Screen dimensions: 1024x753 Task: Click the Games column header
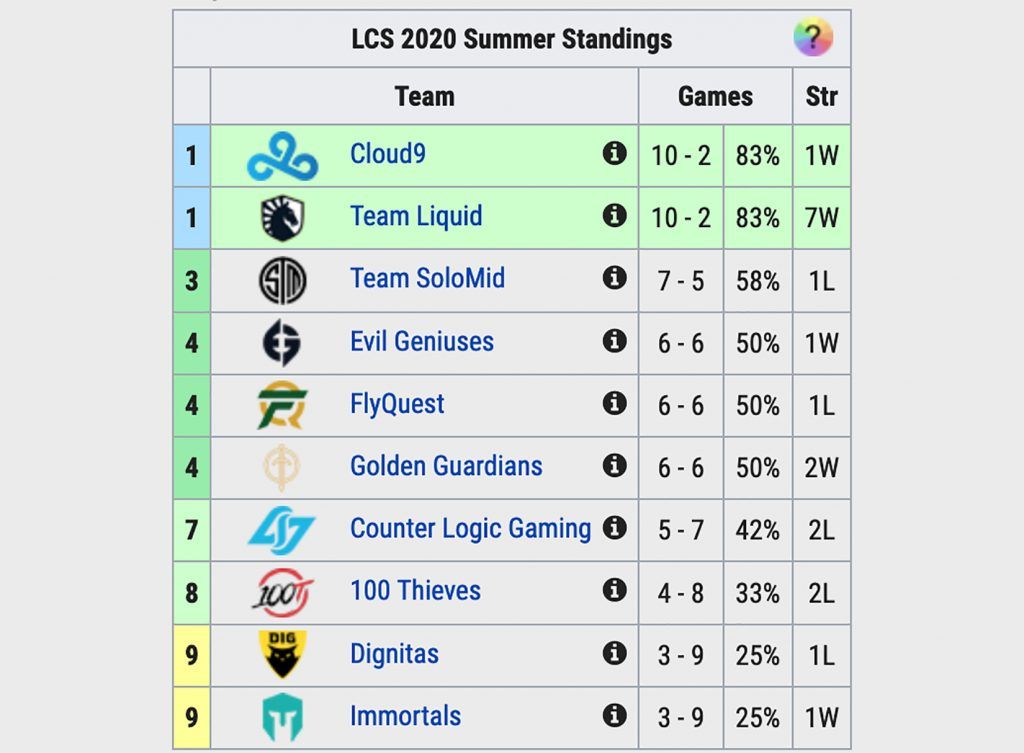[x=715, y=96]
